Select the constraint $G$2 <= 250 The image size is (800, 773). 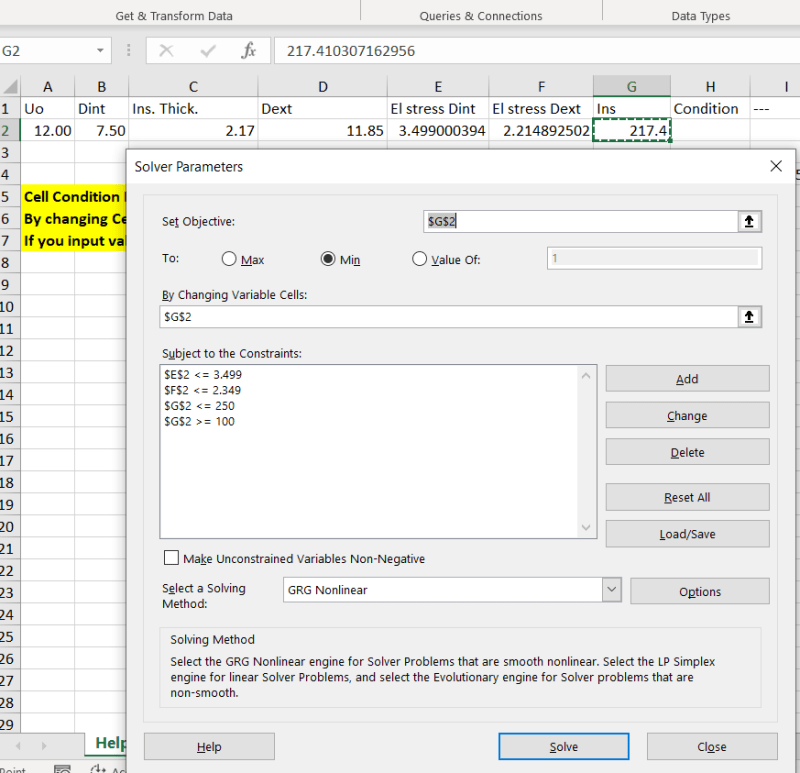[210, 405]
